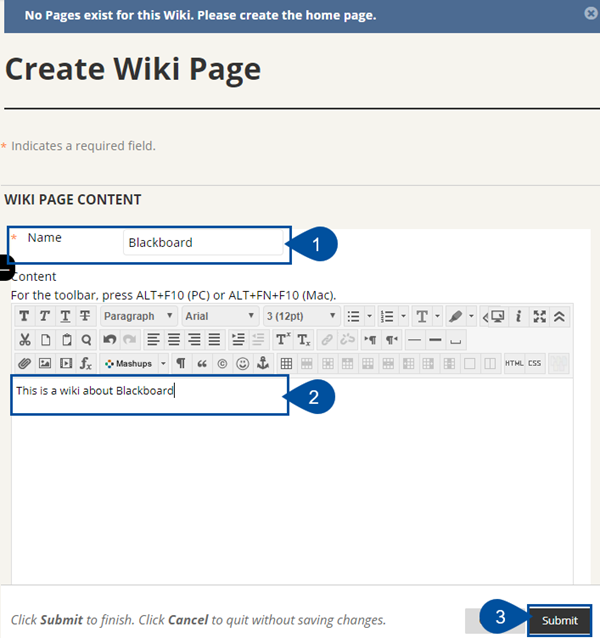Insert a table
600x638 pixels.
[x=286, y=363]
